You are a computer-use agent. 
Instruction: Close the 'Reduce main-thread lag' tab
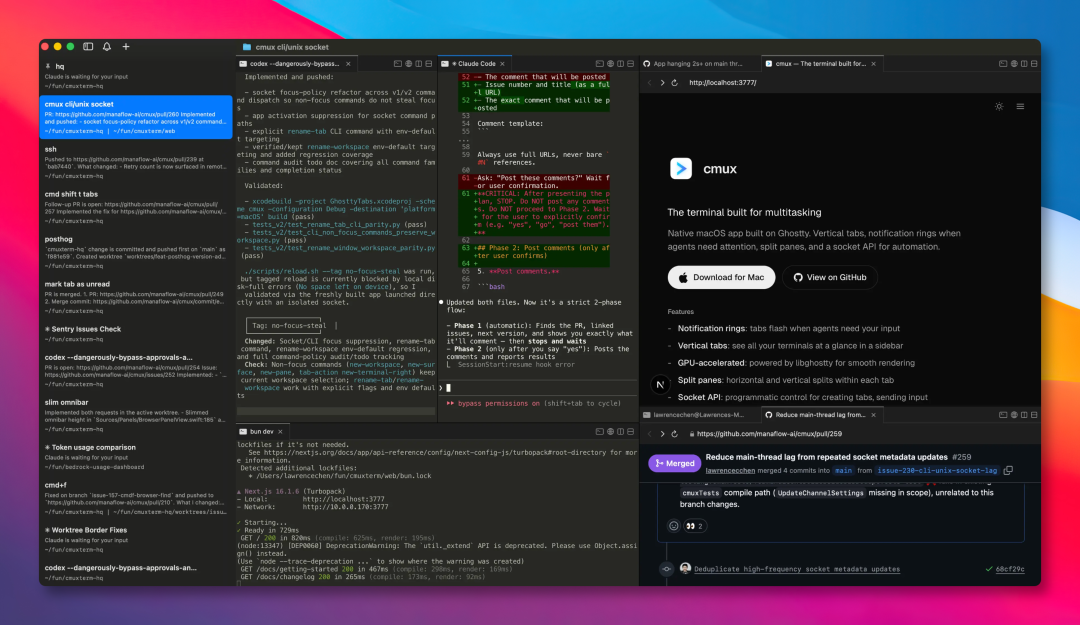(x=873, y=415)
